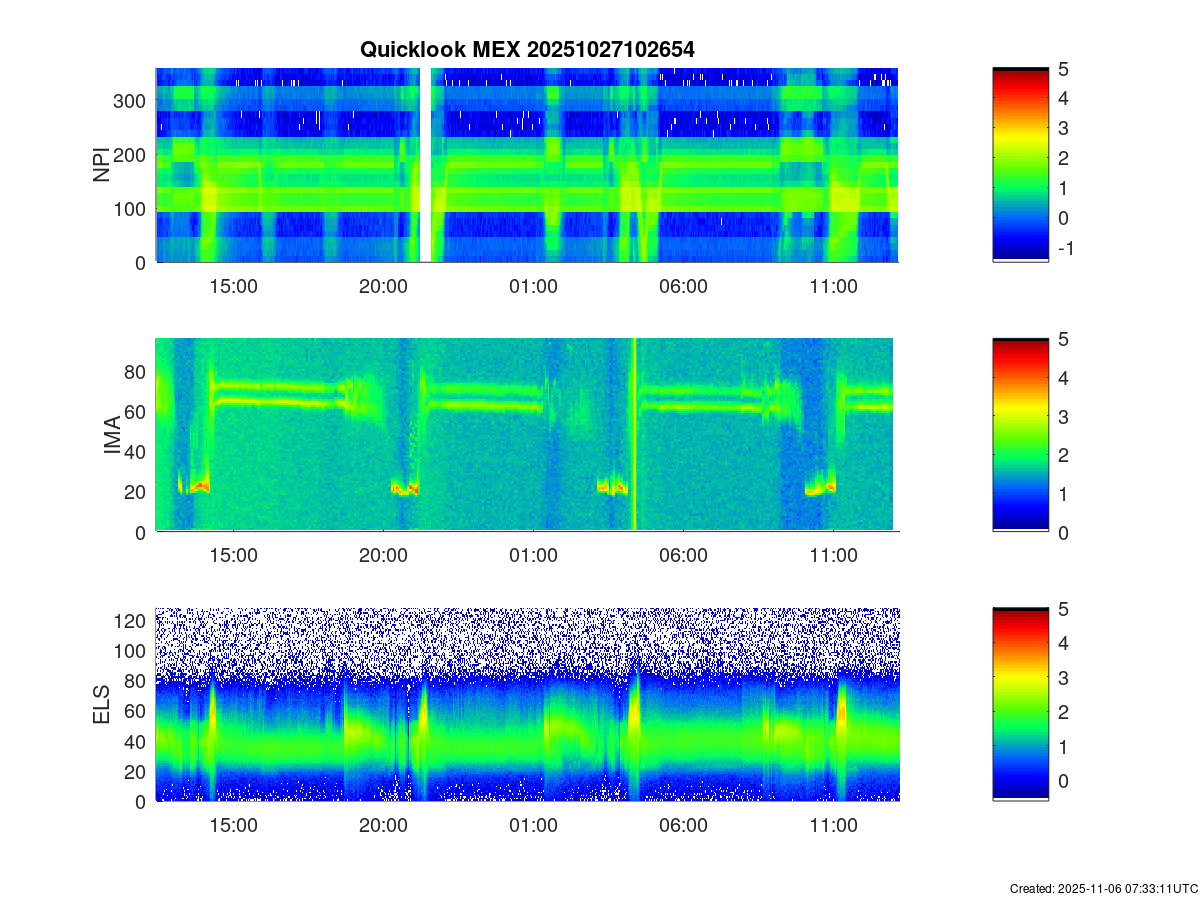Click the 20:00 tick under NPI plot
The width and height of the screenshot is (1200, 900).
[x=383, y=286]
